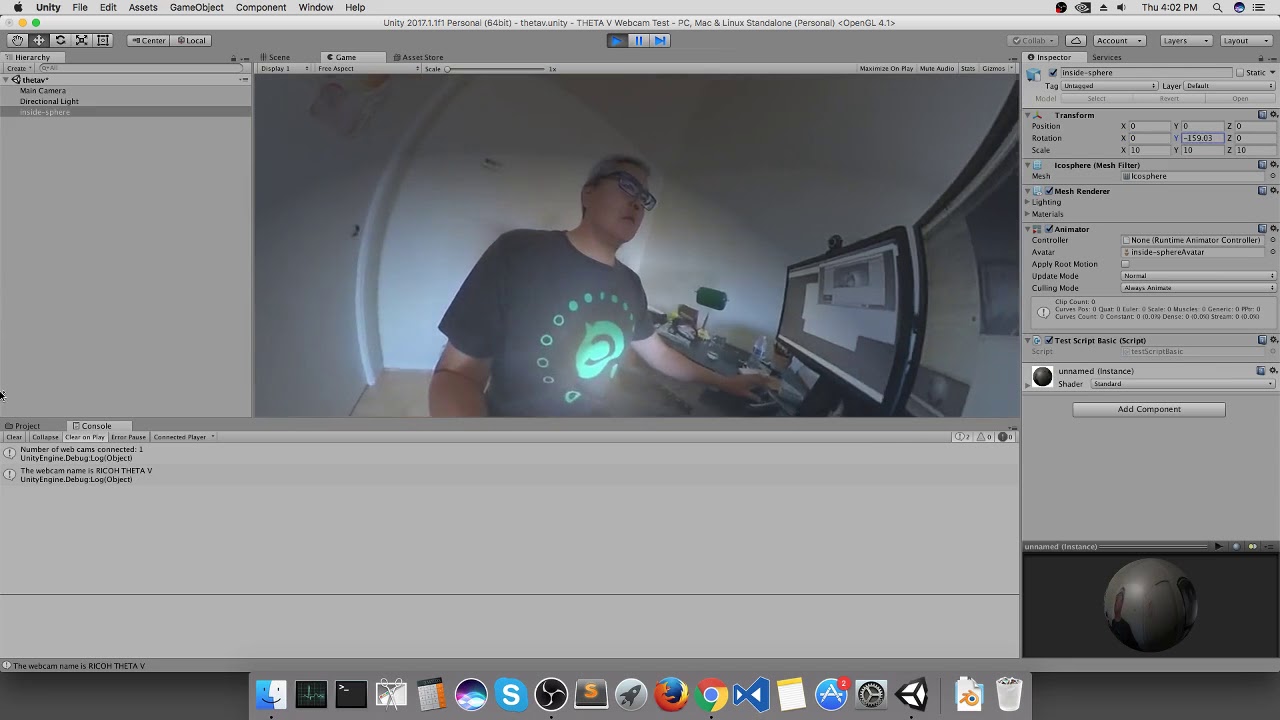Select the Scale tool
Image resolution: width=1280 pixels, height=720 pixels.
[x=81, y=41]
